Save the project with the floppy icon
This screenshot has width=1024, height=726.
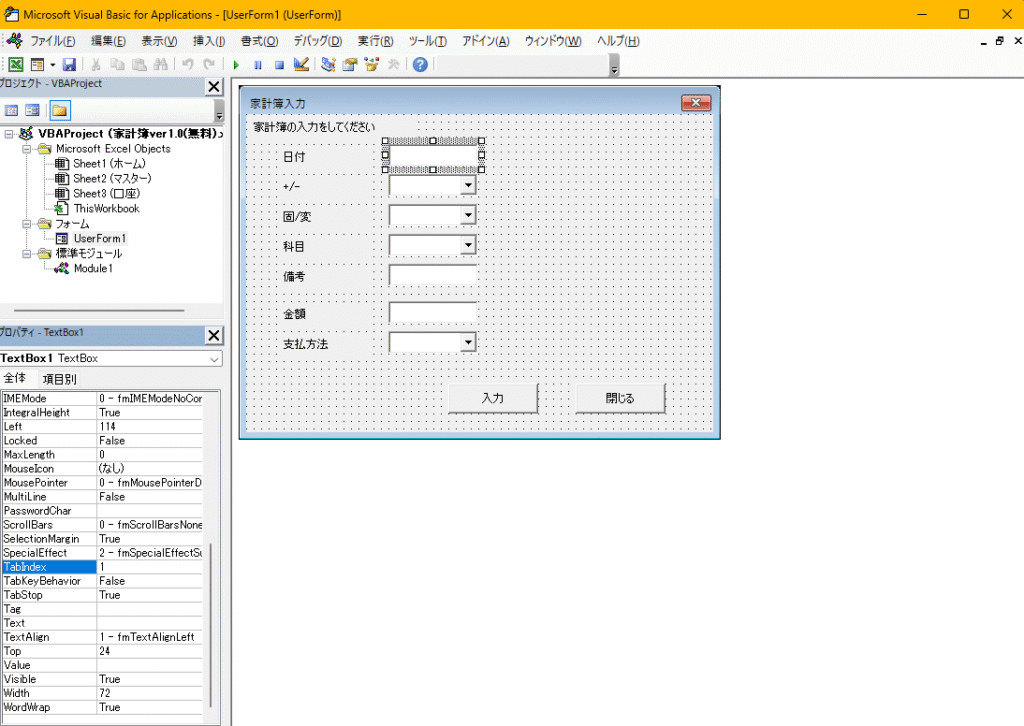(x=69, y=65)
